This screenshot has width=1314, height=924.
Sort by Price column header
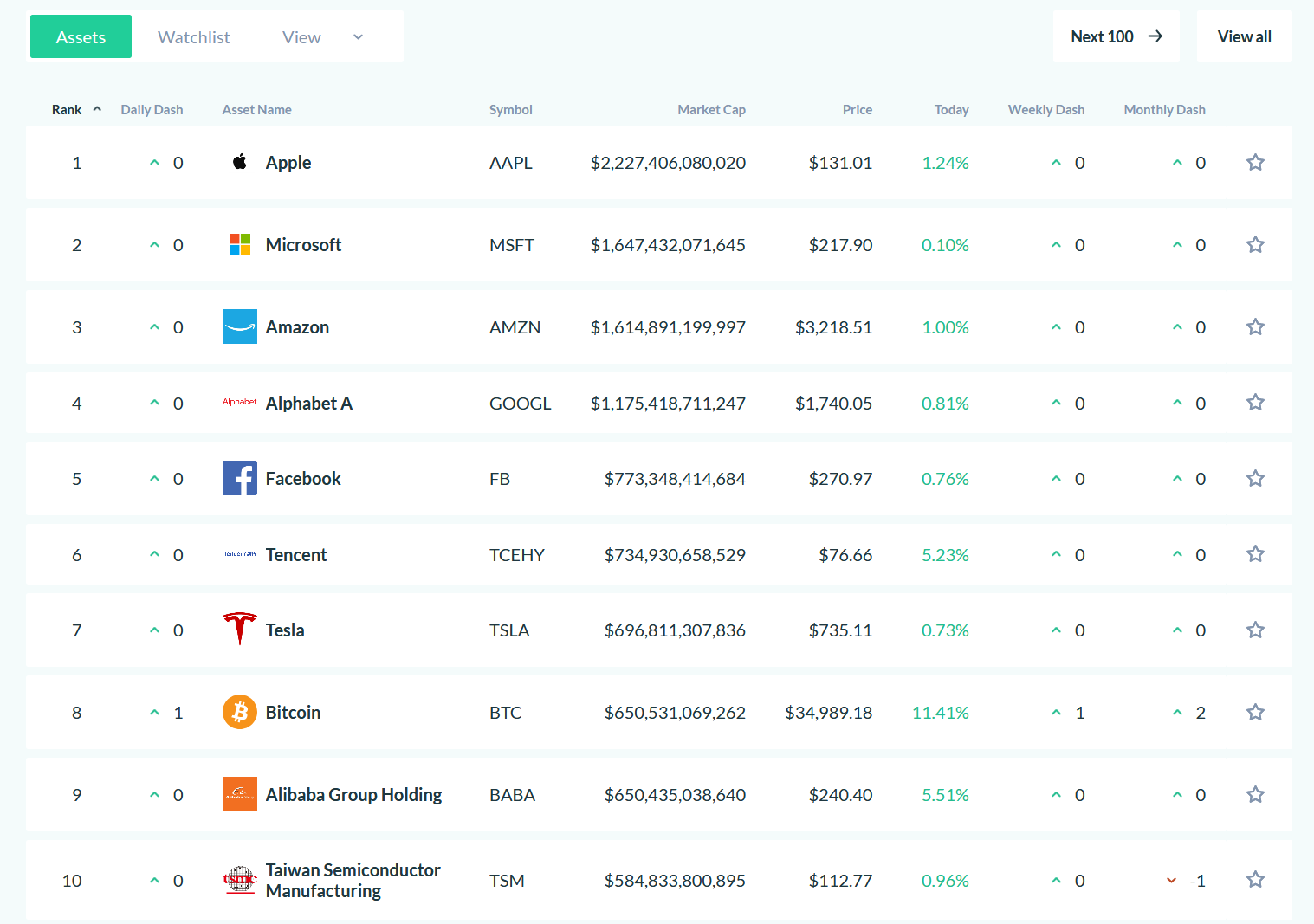858,110
